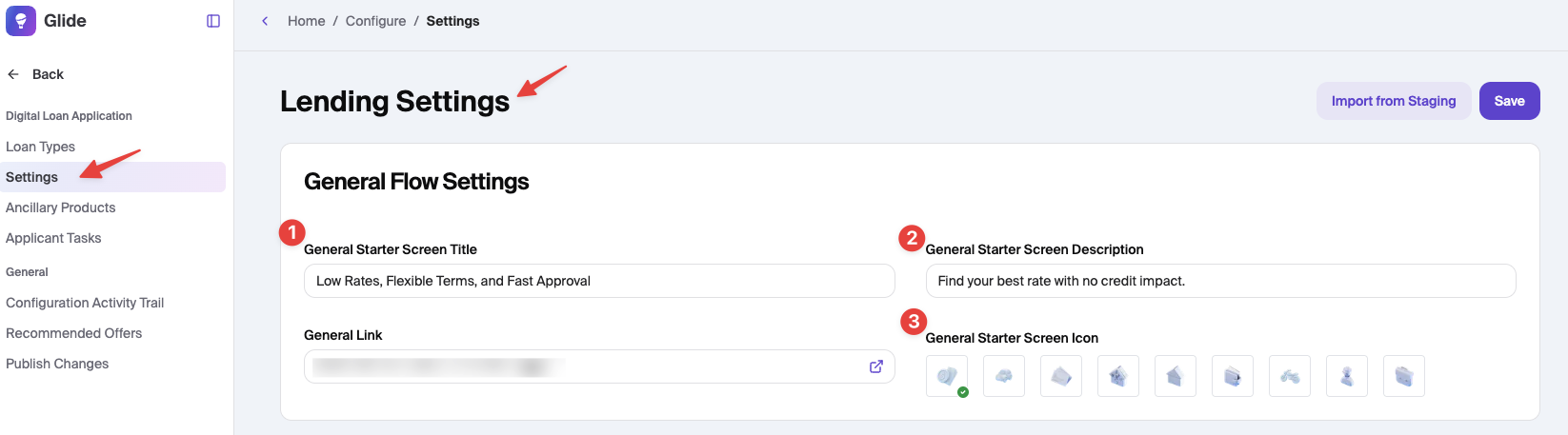Select the plain house starter icon
The width and height of the screenshot is (1568, 435).
1176,376
